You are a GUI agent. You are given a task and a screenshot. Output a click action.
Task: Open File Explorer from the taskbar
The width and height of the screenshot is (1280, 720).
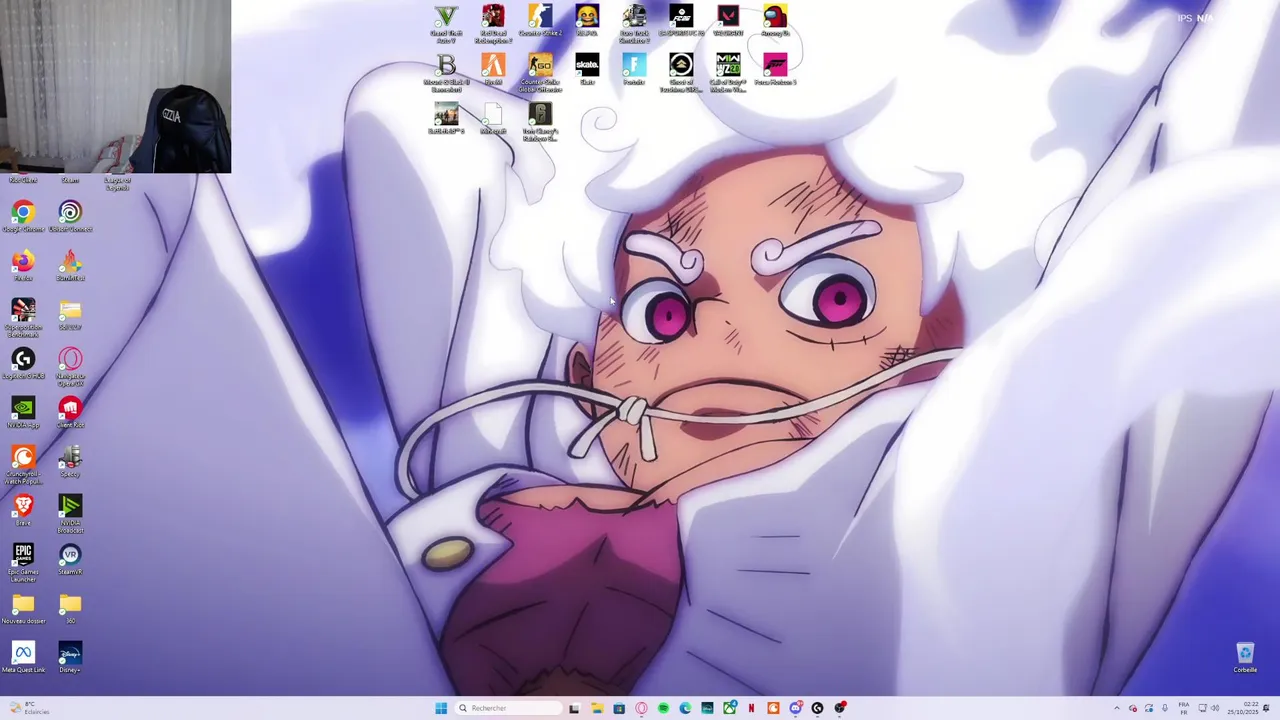(597, 708)
